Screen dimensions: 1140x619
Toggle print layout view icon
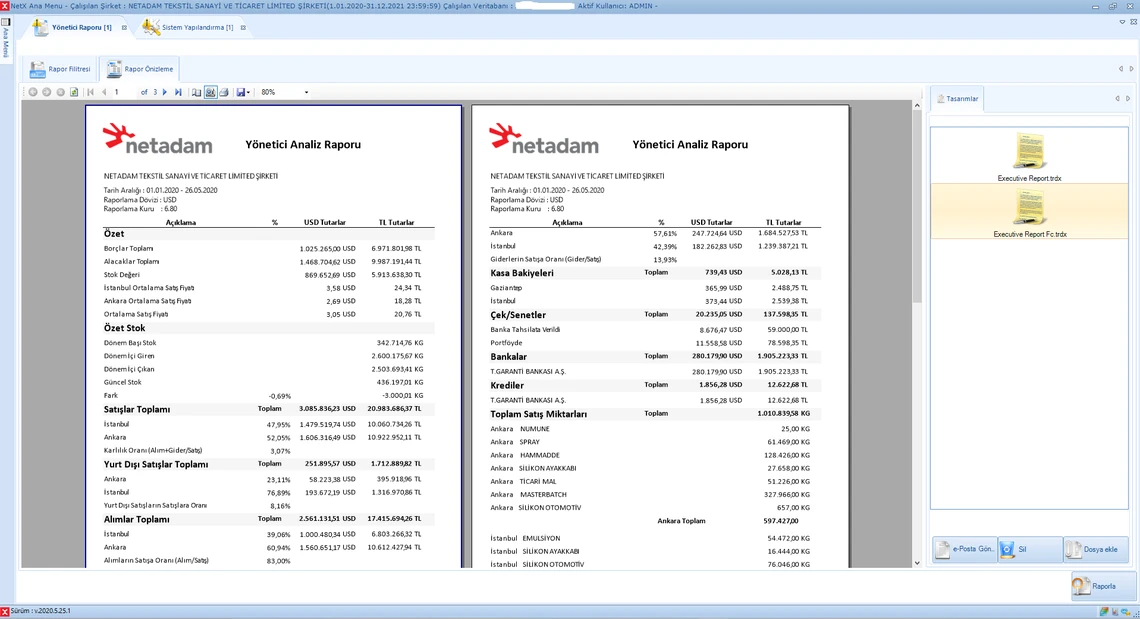pyautogui.click(x=210, y=92)
